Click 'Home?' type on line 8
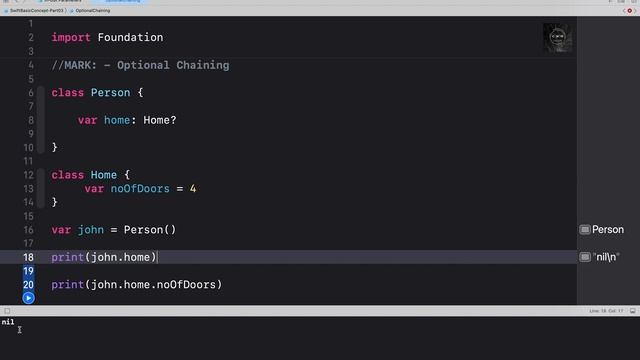This screenshot has width=640, height=360. [x=160, y=120]
